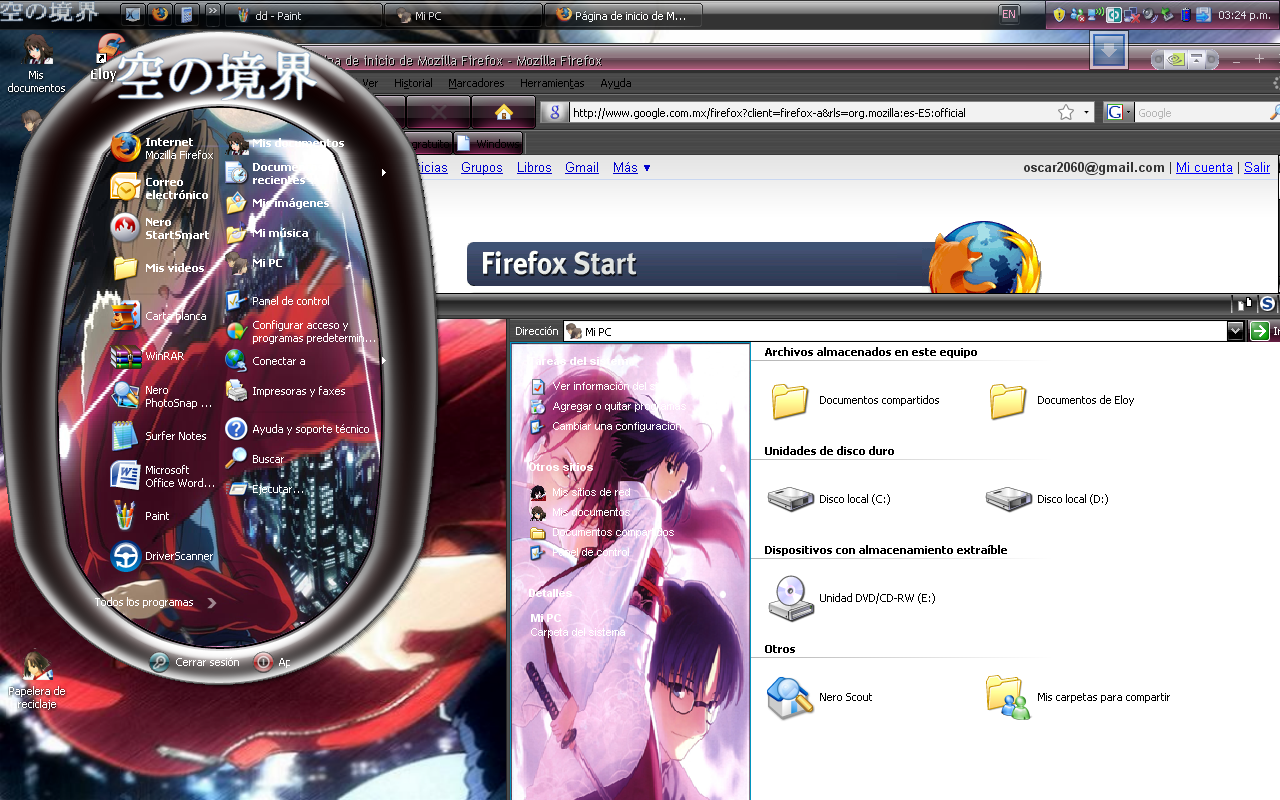The image size is (1280, 800).
Task: Launch Carta blanca from the Start menu
Action: (x=159, y=316)
